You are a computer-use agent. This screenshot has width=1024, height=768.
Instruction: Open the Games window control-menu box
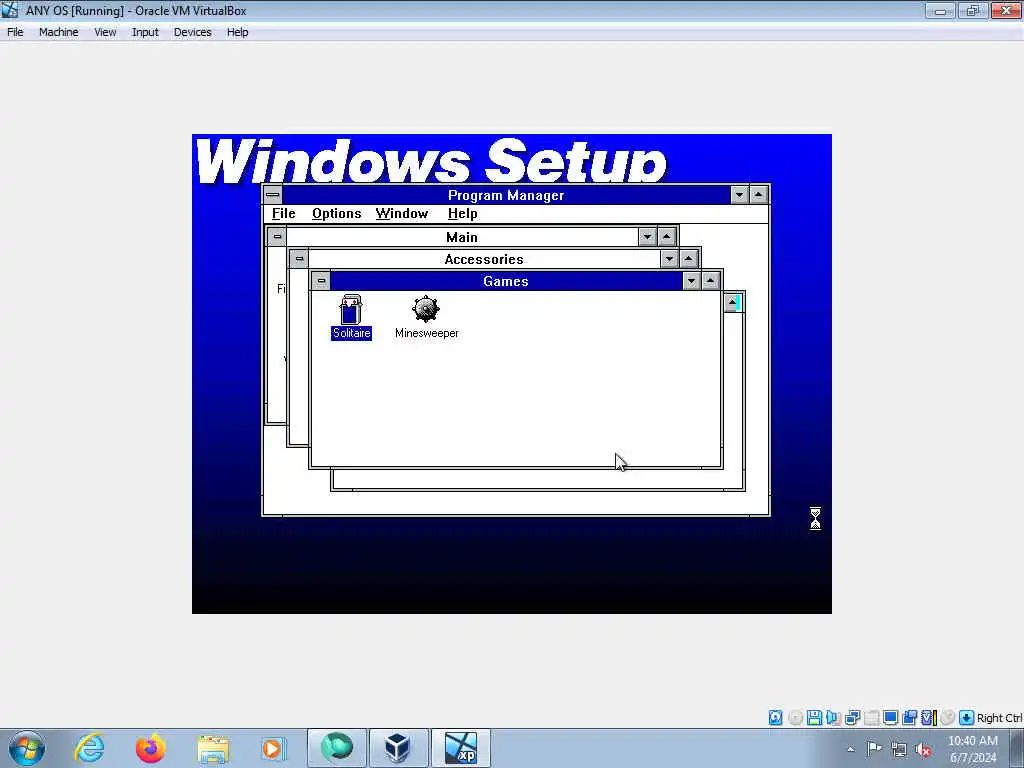coord(321,281)
